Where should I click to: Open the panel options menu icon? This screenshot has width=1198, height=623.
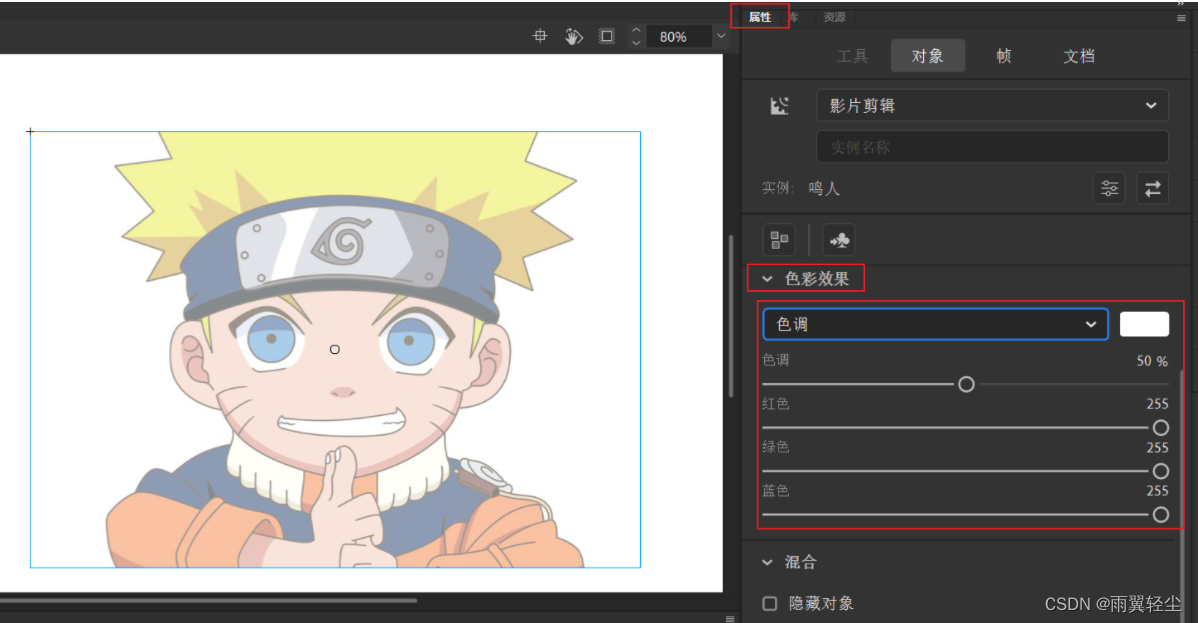point(1181,18)
